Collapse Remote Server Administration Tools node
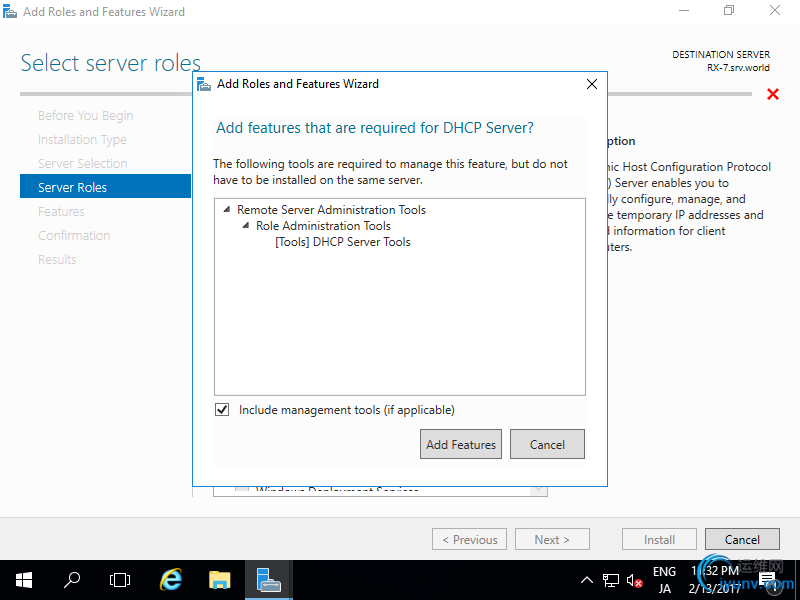Viewport: 800px width, 600px height. point(227,209)
